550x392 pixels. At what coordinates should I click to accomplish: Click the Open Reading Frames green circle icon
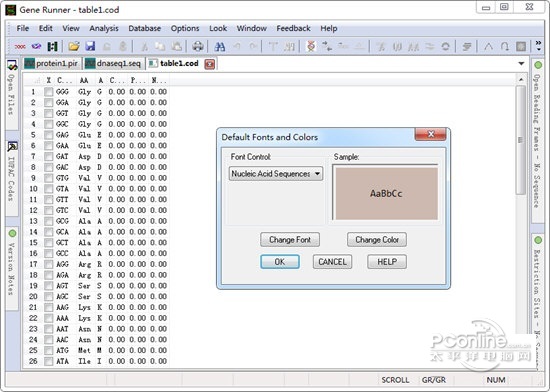pyautogui.click(x=538, y=65)
